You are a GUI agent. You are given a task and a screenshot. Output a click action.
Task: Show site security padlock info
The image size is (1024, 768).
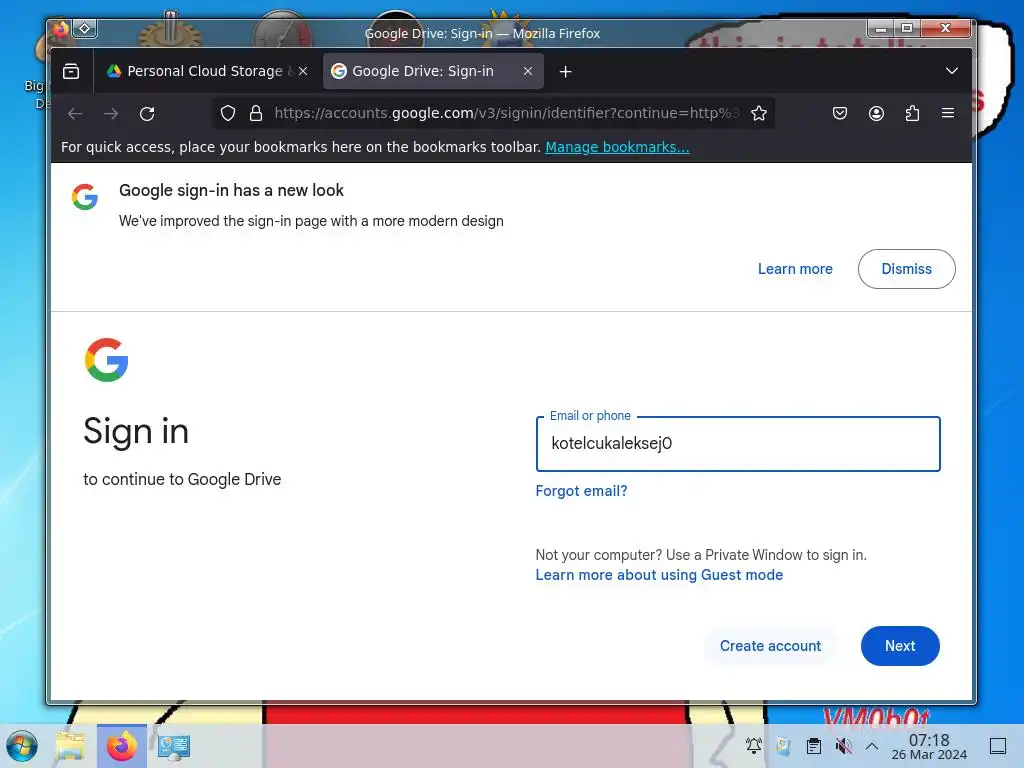click(x=256, y=114)
